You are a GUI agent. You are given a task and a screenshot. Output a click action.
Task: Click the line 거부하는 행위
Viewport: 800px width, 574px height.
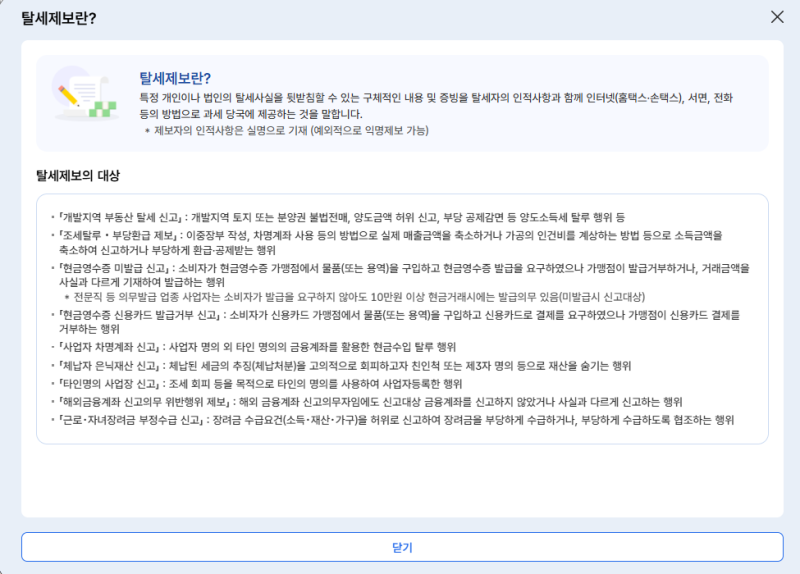89,329
